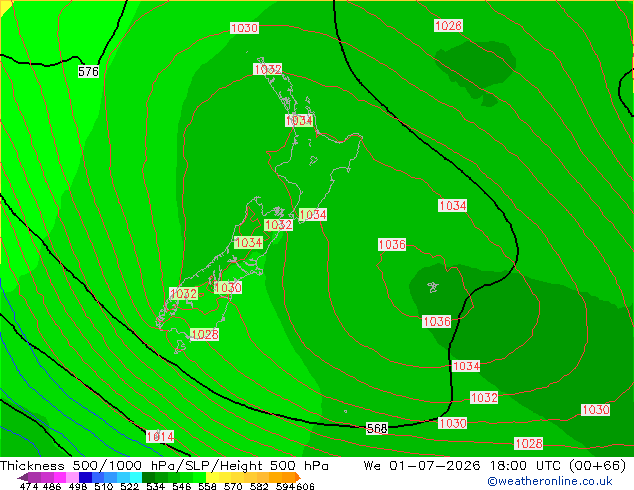This screenshot has width=634, height=490.
Task: Click the '(00+66)' forecast hour text
Action: coord(598,465)
